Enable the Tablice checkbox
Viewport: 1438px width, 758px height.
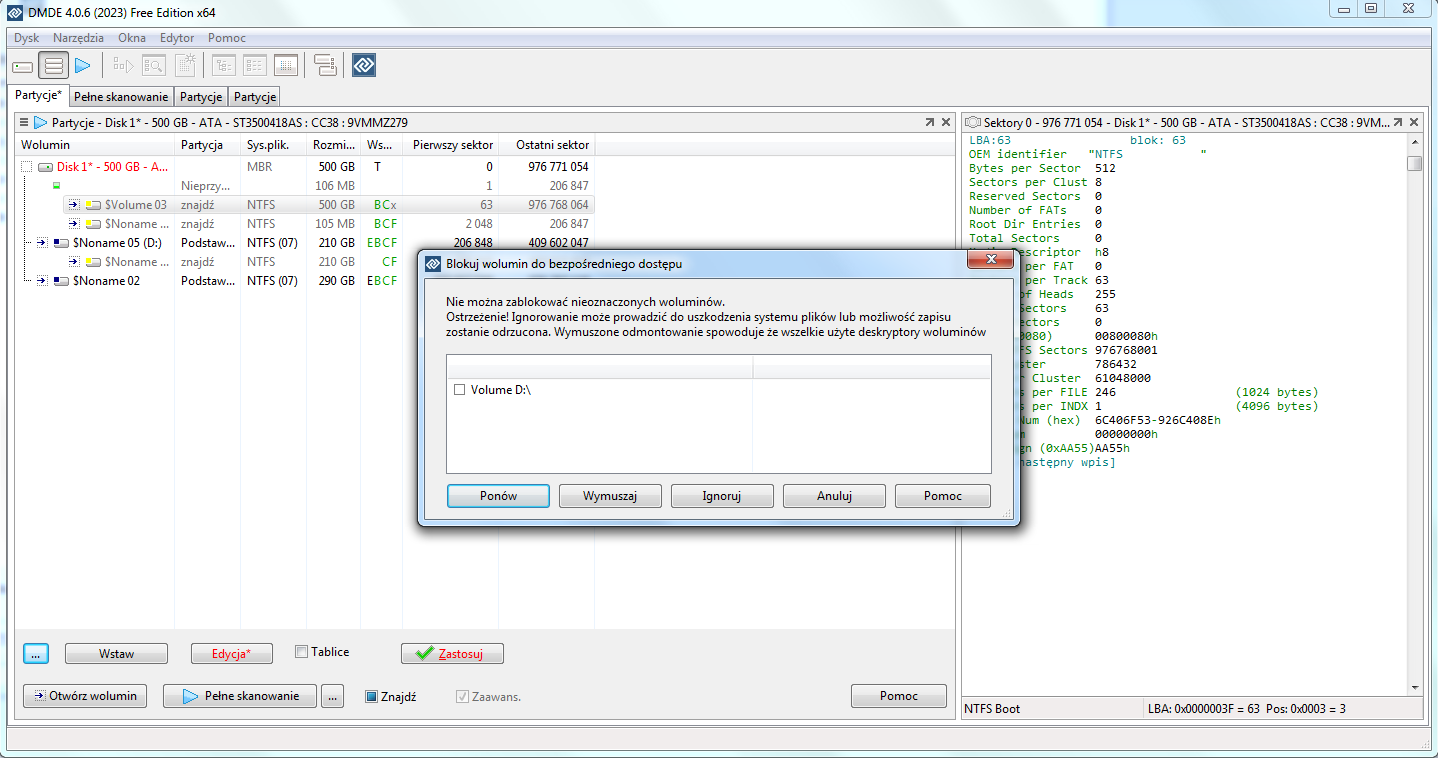[301, 652]
